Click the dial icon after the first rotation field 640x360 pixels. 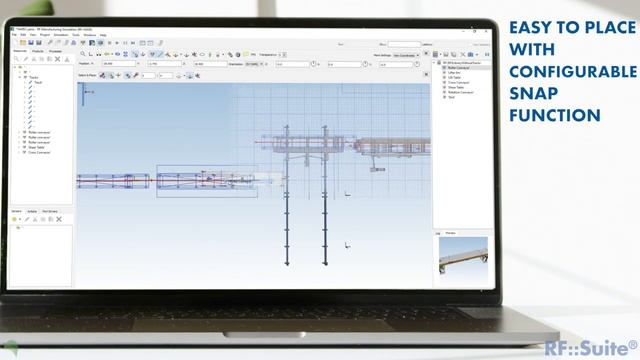pos(313,64)
